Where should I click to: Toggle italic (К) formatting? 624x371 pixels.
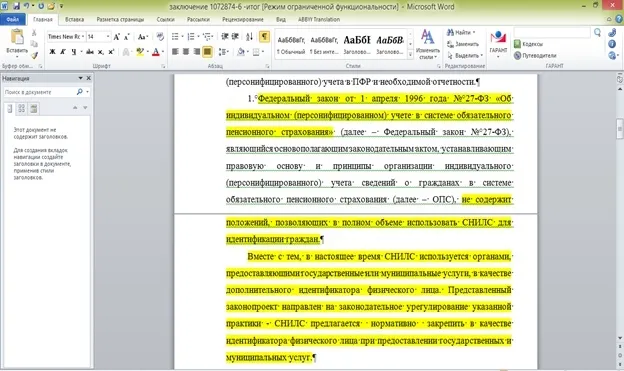click(63, 52)
